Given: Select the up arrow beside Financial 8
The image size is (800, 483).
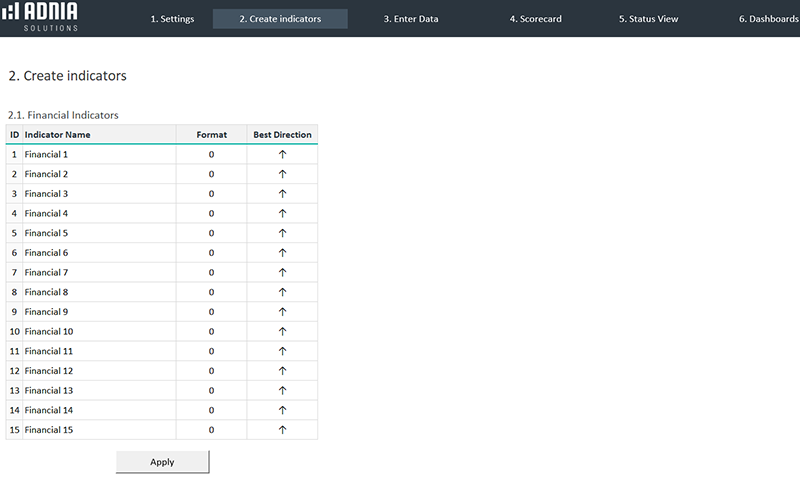Looking at the screenshot, I should click(x=282, y=292).
